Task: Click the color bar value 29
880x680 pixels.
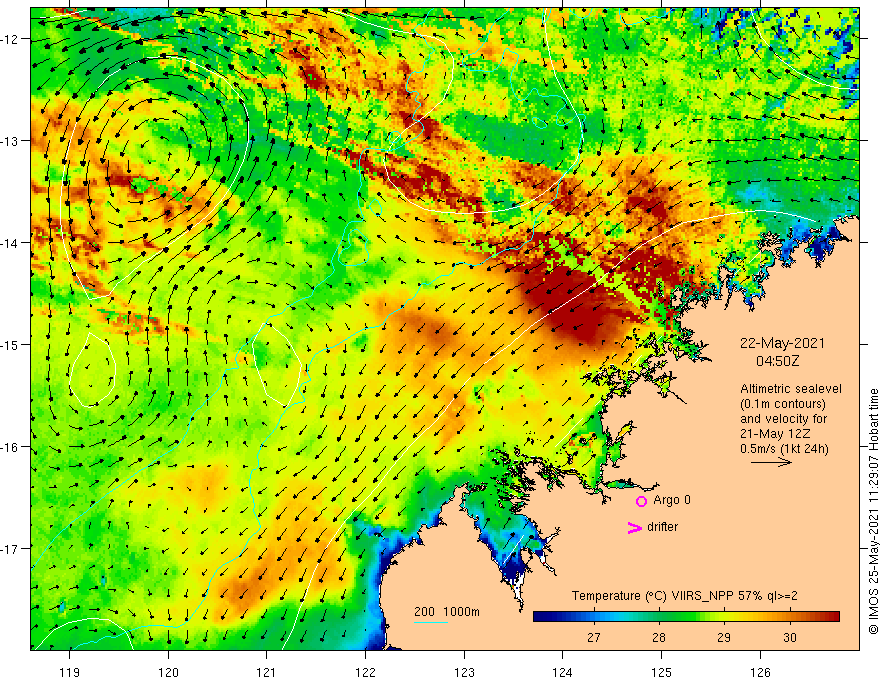Action: [724, 637]
